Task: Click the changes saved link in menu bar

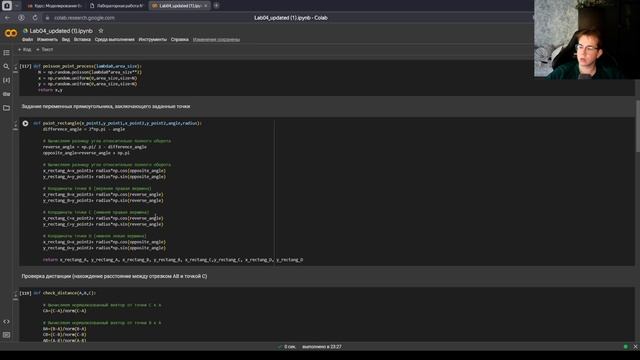Action: (216, 40)
